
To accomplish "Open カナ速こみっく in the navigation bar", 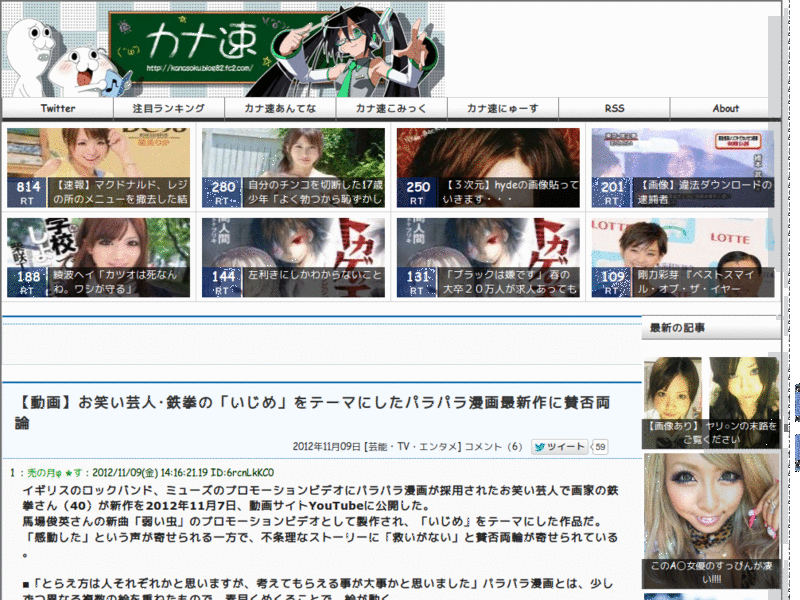I will click(391, 108).
